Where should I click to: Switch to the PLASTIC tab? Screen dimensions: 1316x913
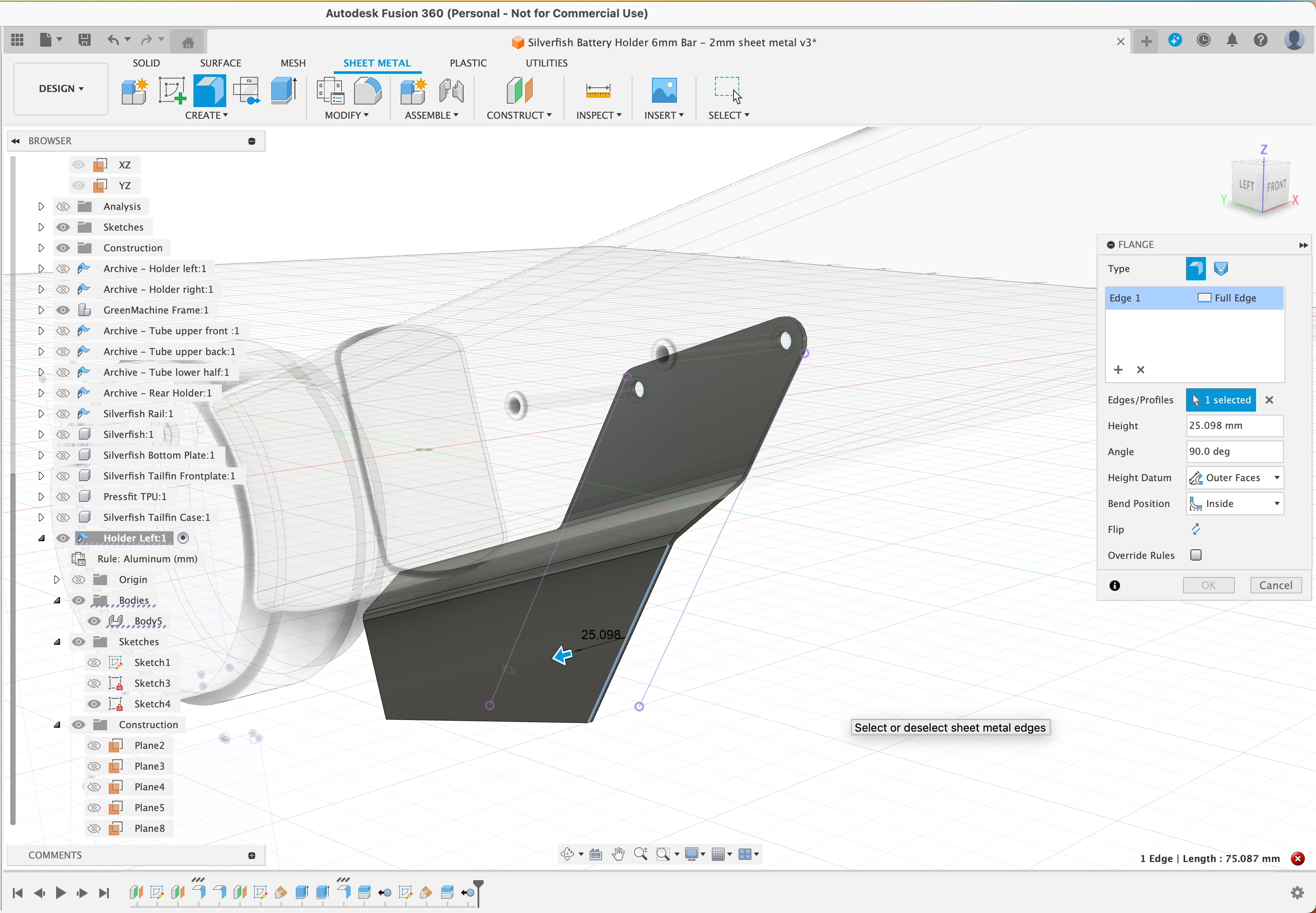468,63
